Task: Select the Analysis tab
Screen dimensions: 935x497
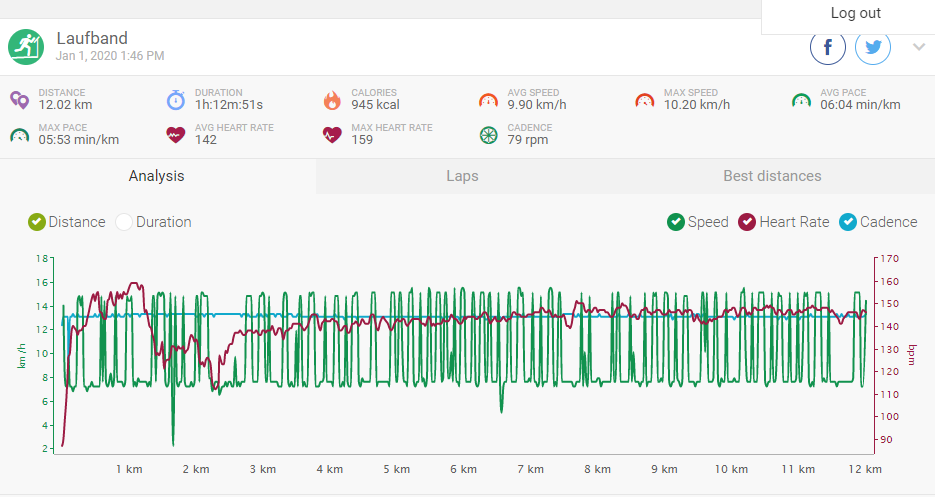Action: pyautogui.click(x=156, y=176)
